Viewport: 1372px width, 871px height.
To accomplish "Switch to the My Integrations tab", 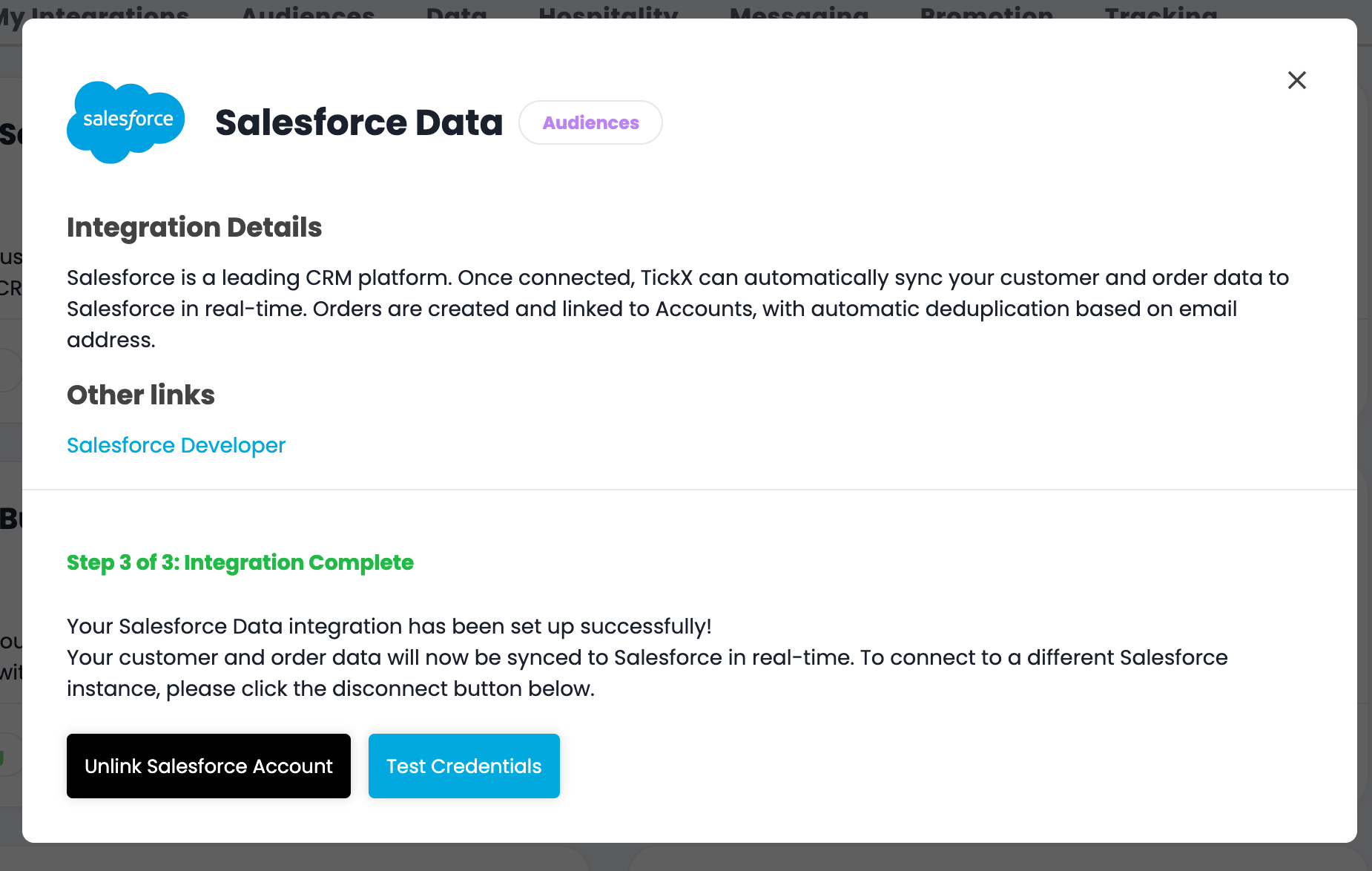I will (x=96, y=11).
